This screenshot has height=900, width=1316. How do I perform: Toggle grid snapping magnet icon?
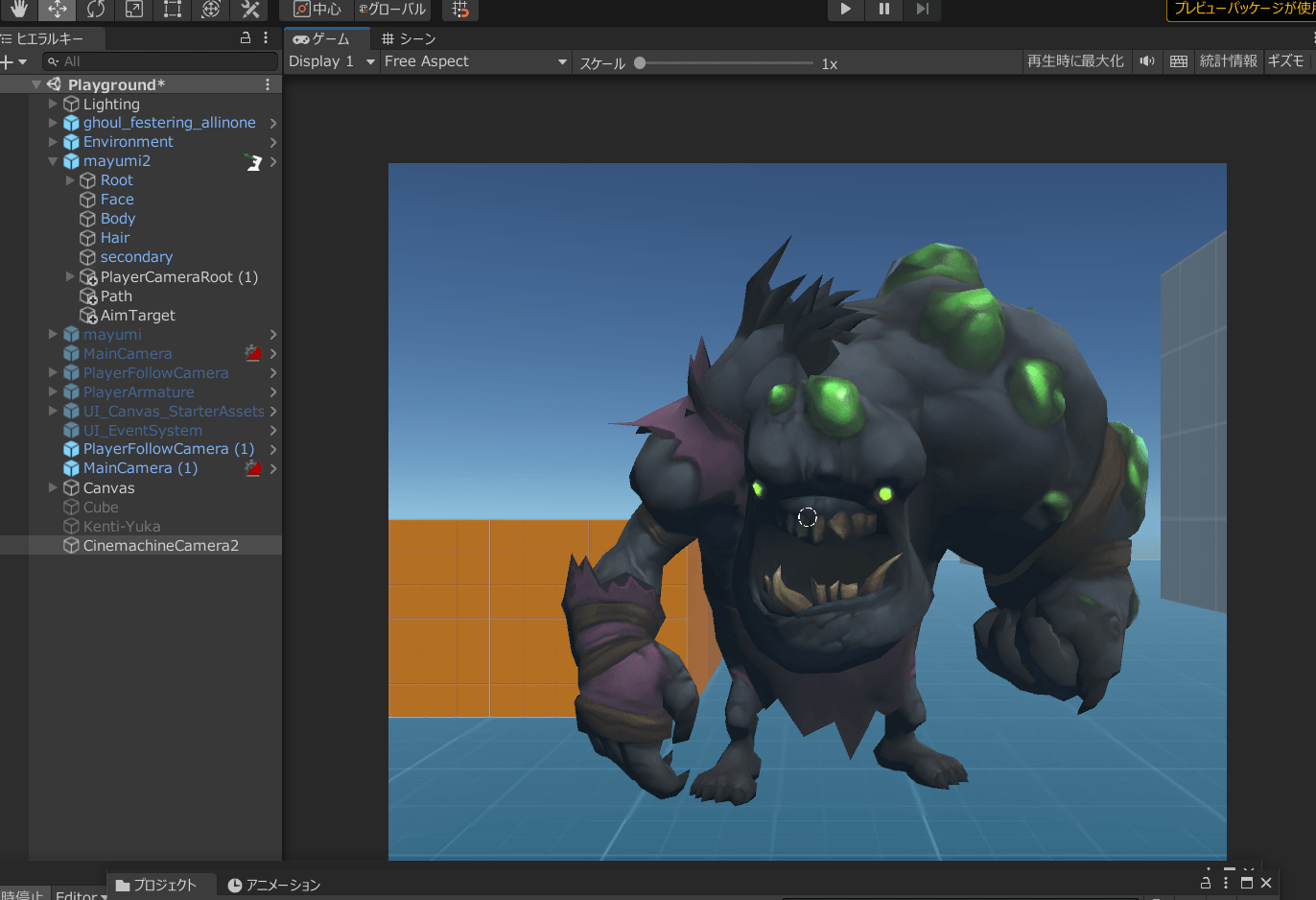pos(460,10)
